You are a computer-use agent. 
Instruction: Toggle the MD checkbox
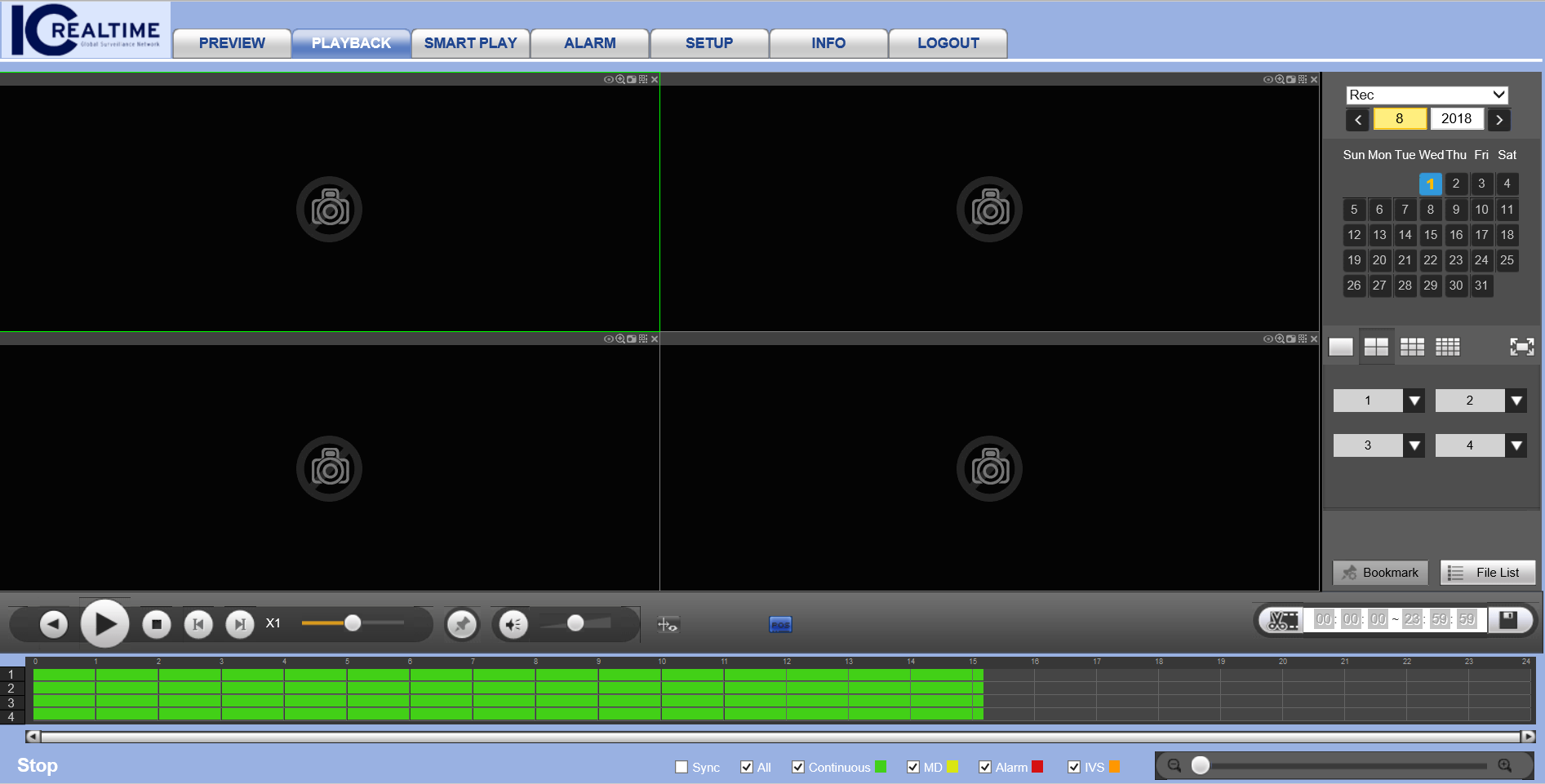point(913,767)
